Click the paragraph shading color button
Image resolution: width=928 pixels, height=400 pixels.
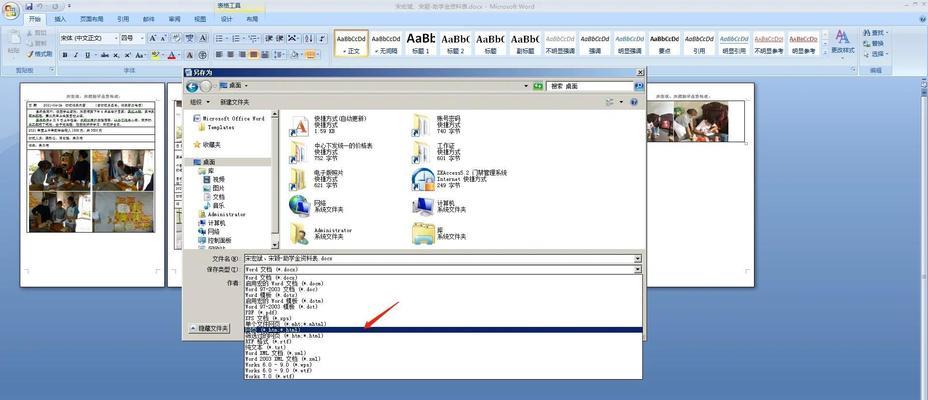click(296, 55)
